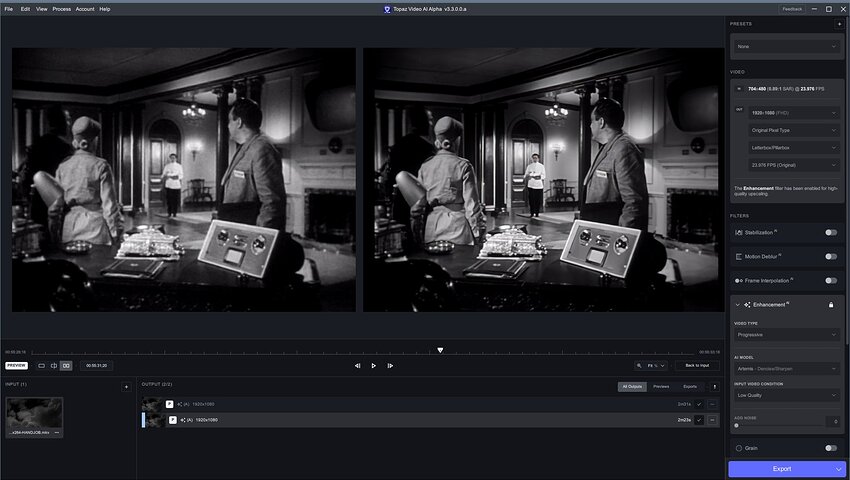The image size is (850, 480).
Task: Open the Account menu
Action: [x=85, y=9]
